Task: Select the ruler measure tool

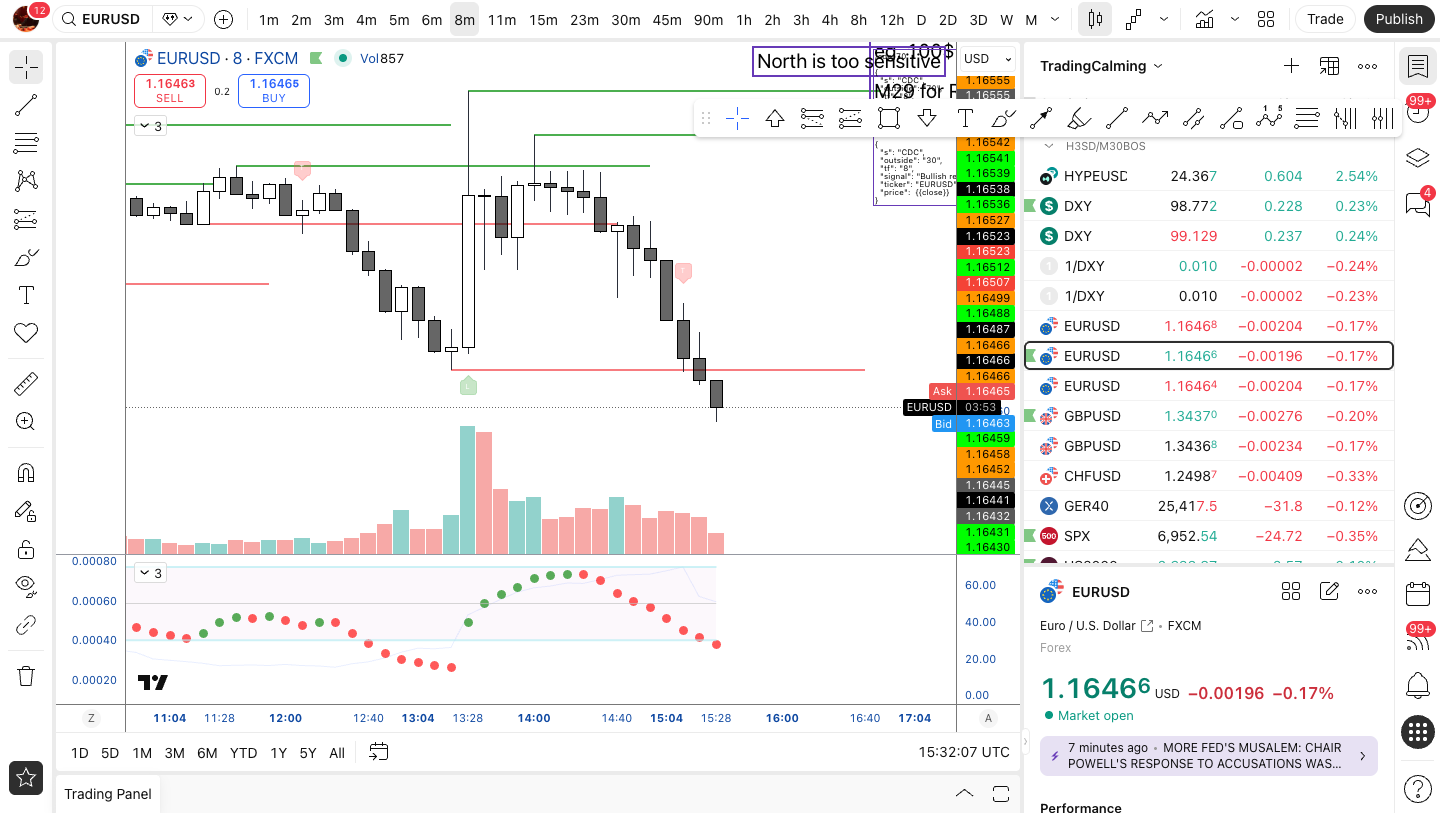Action: click(26, 384)
